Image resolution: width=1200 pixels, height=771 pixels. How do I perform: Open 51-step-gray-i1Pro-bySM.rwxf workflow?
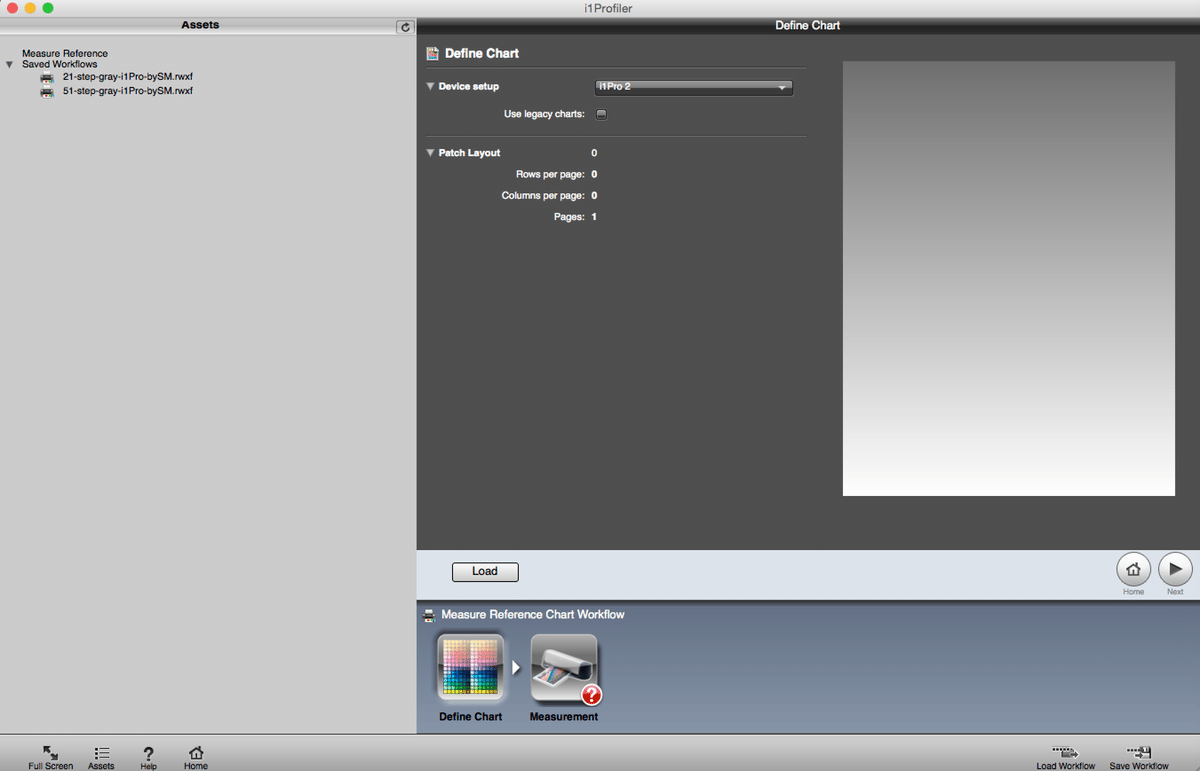coord(128,91)
